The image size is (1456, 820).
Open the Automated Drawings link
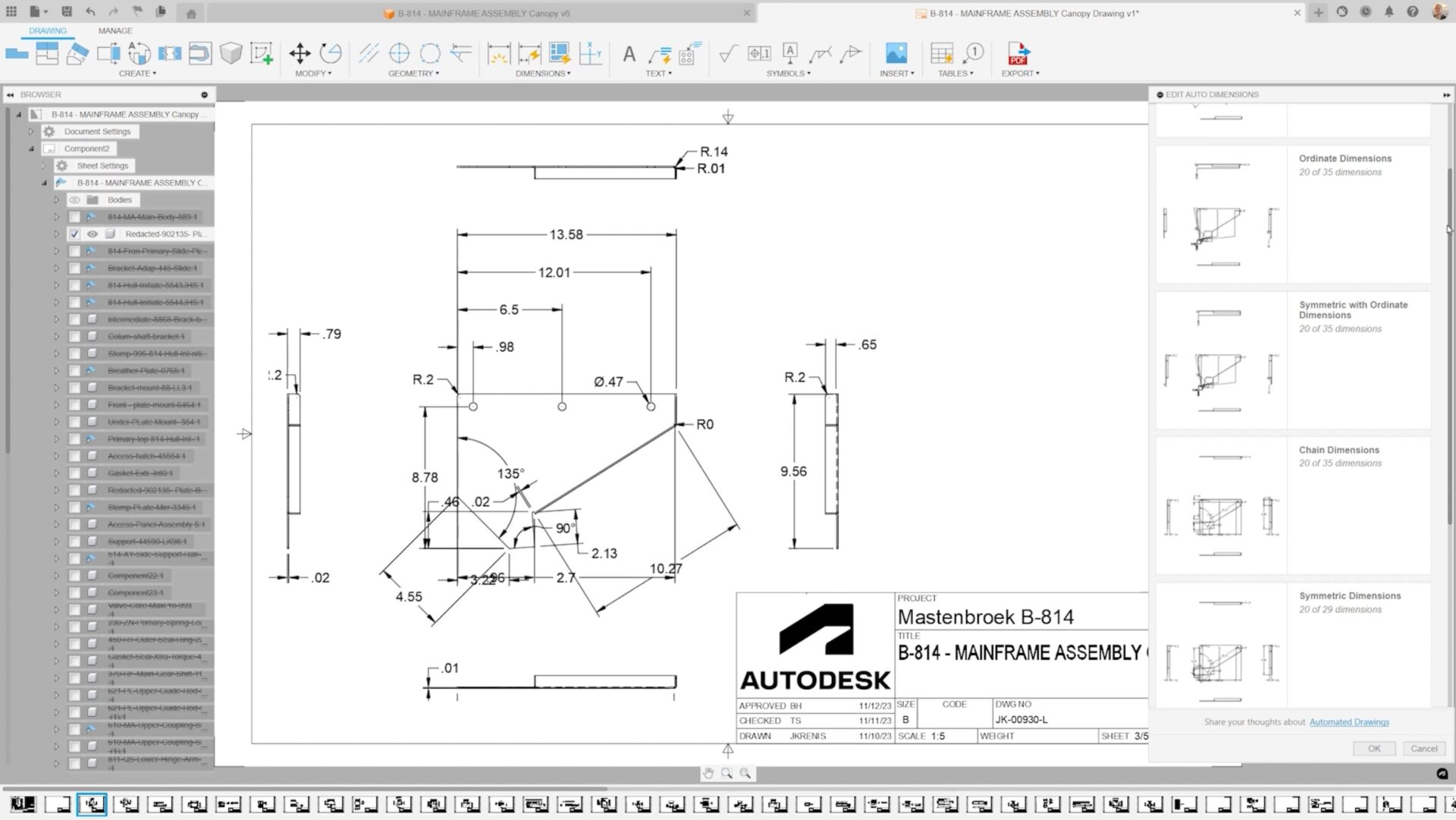coord(1349,722)
